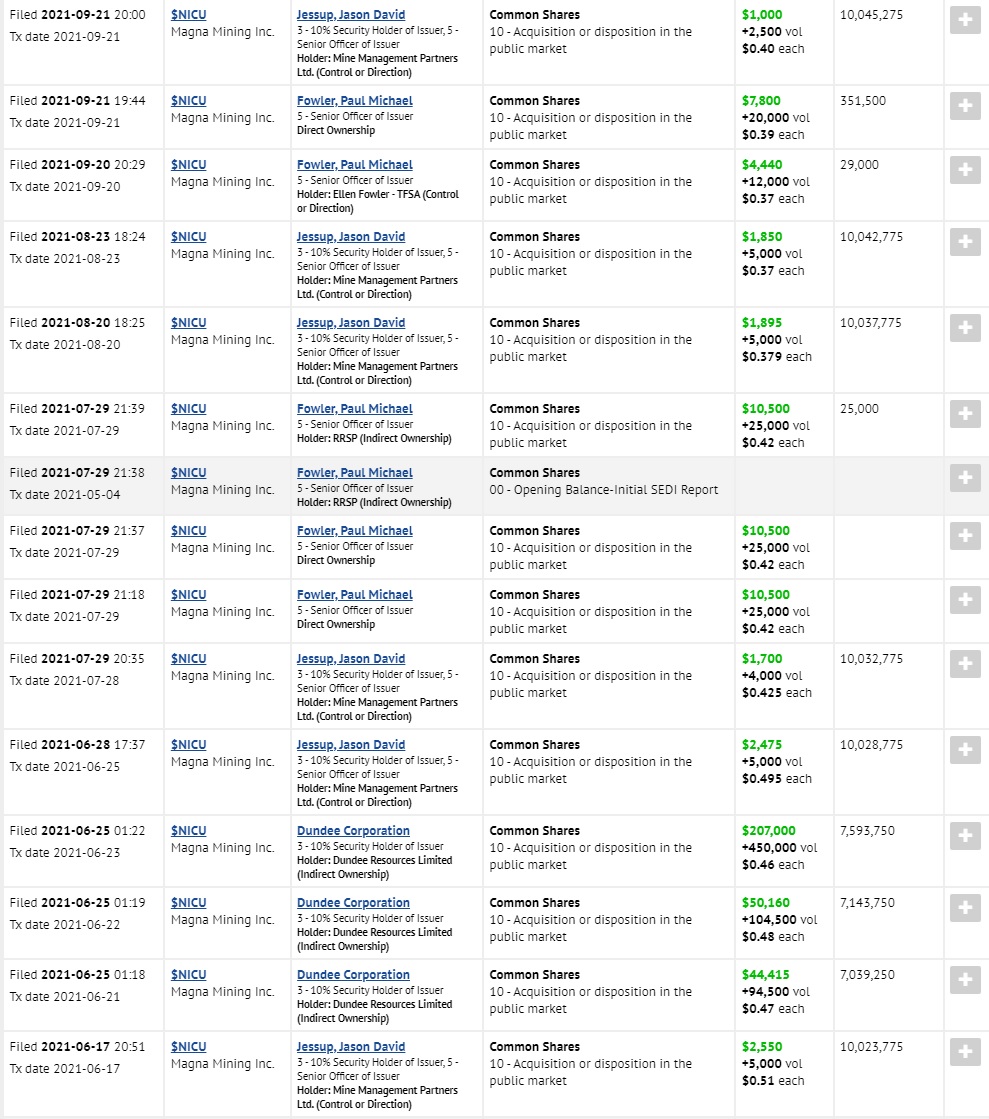989x1119 pixels.
Task: Open plus icon for $2,475 Jessup transaction
Action: [x=965, y=749]
